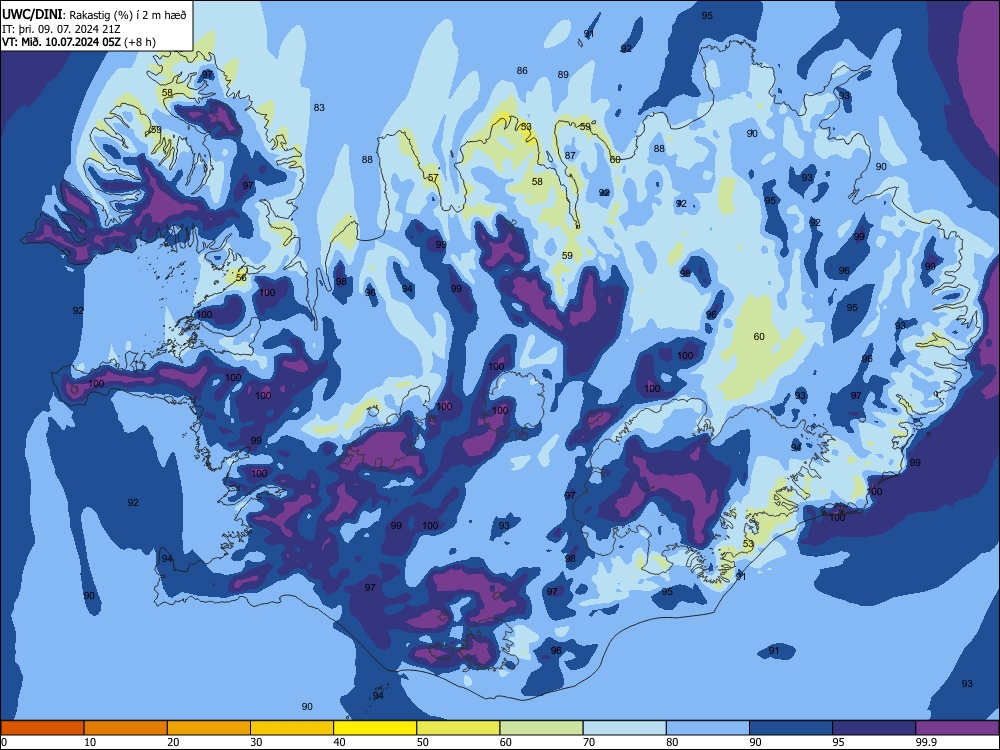Pick the pale yellow 50–60 legend swatch

click(x=458, y=728)
